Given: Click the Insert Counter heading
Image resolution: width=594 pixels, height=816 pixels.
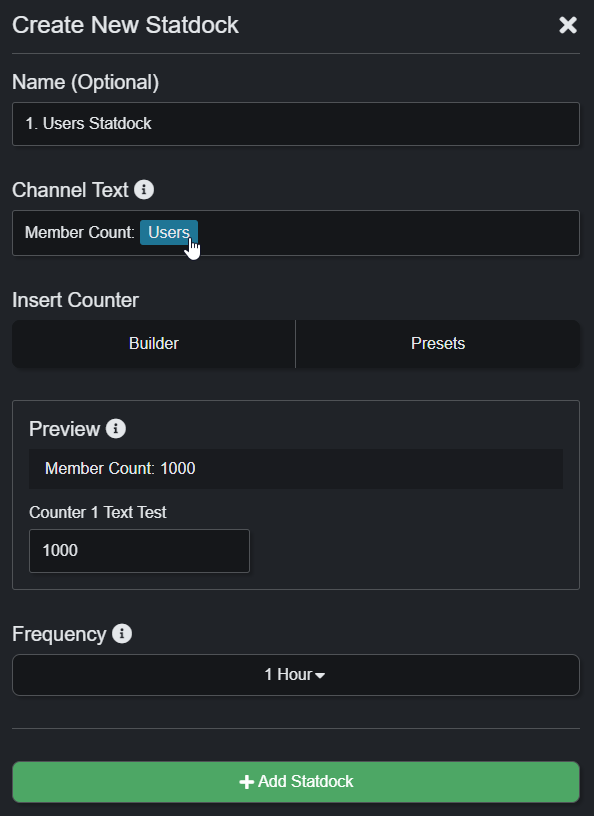Looking at the screenshot, I should click(75, 300).
